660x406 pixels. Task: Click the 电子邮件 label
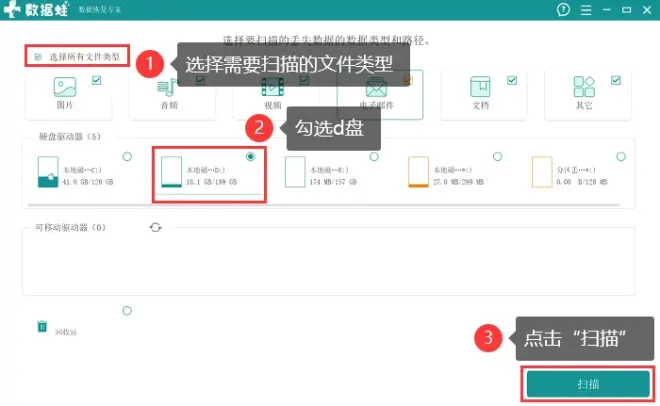click(x=376, y=105)
